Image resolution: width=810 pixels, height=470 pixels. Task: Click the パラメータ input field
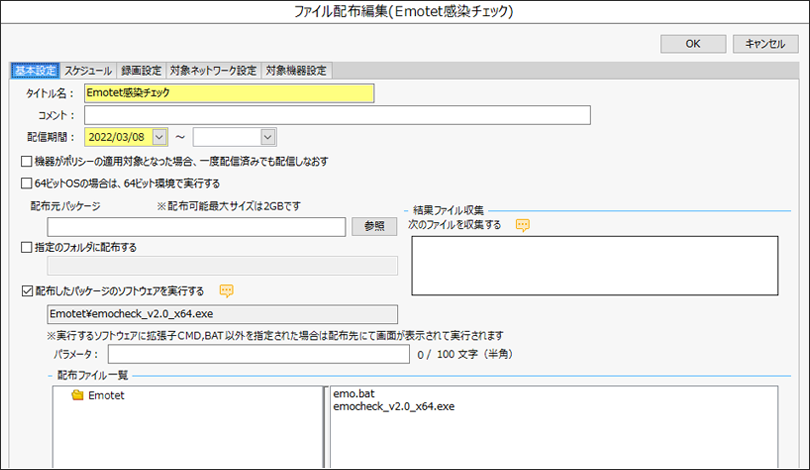pos(259,354)
